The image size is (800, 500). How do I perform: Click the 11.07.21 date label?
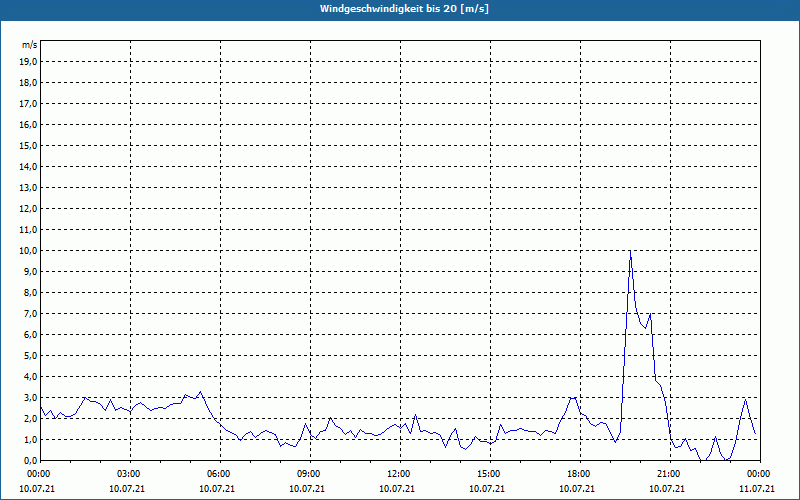(x=757, y=488)
